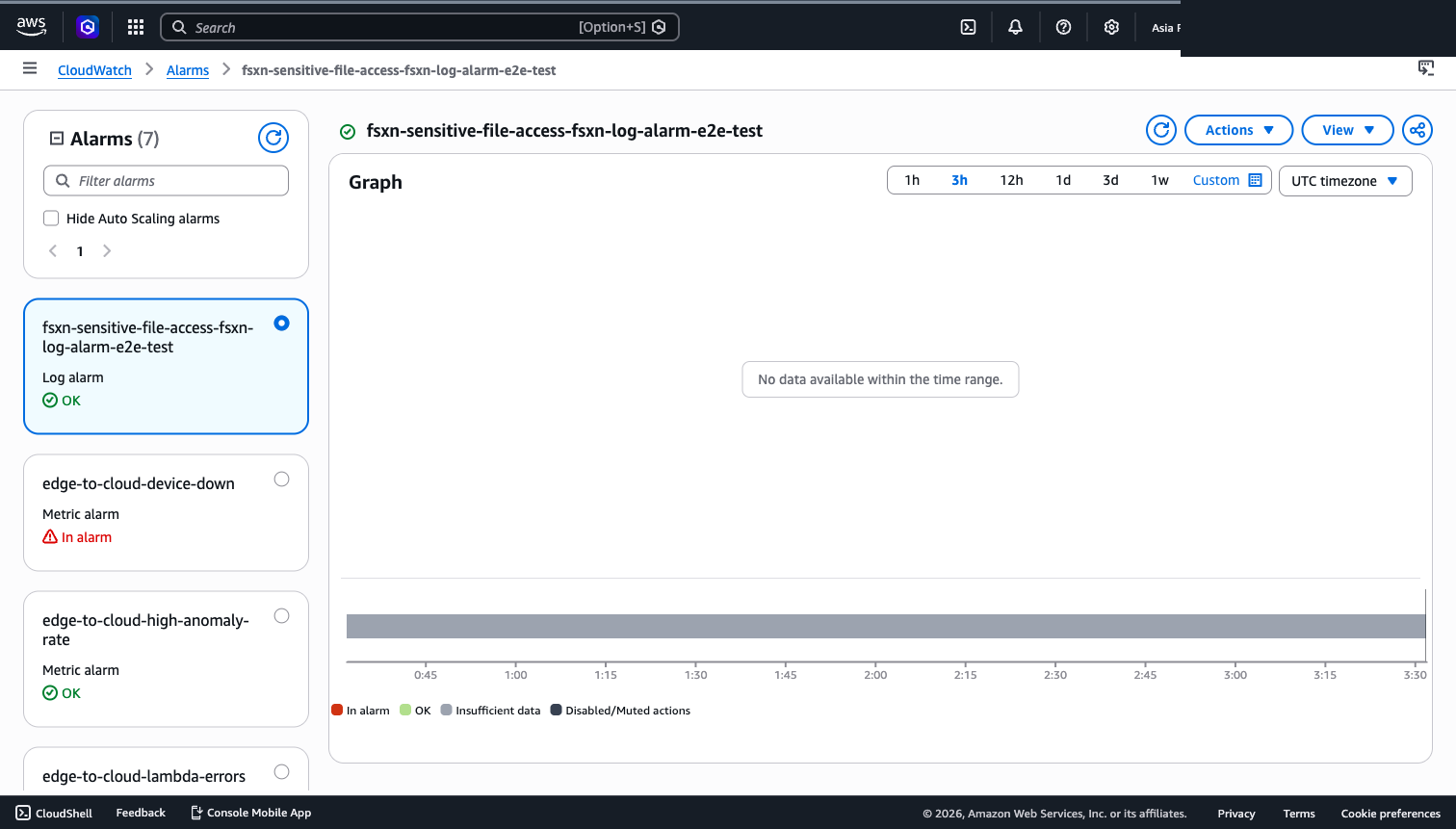Screen dimensions: 1456x829
Task: Click page number 1 in alarms pagination
Action: [x=80, y=251]
